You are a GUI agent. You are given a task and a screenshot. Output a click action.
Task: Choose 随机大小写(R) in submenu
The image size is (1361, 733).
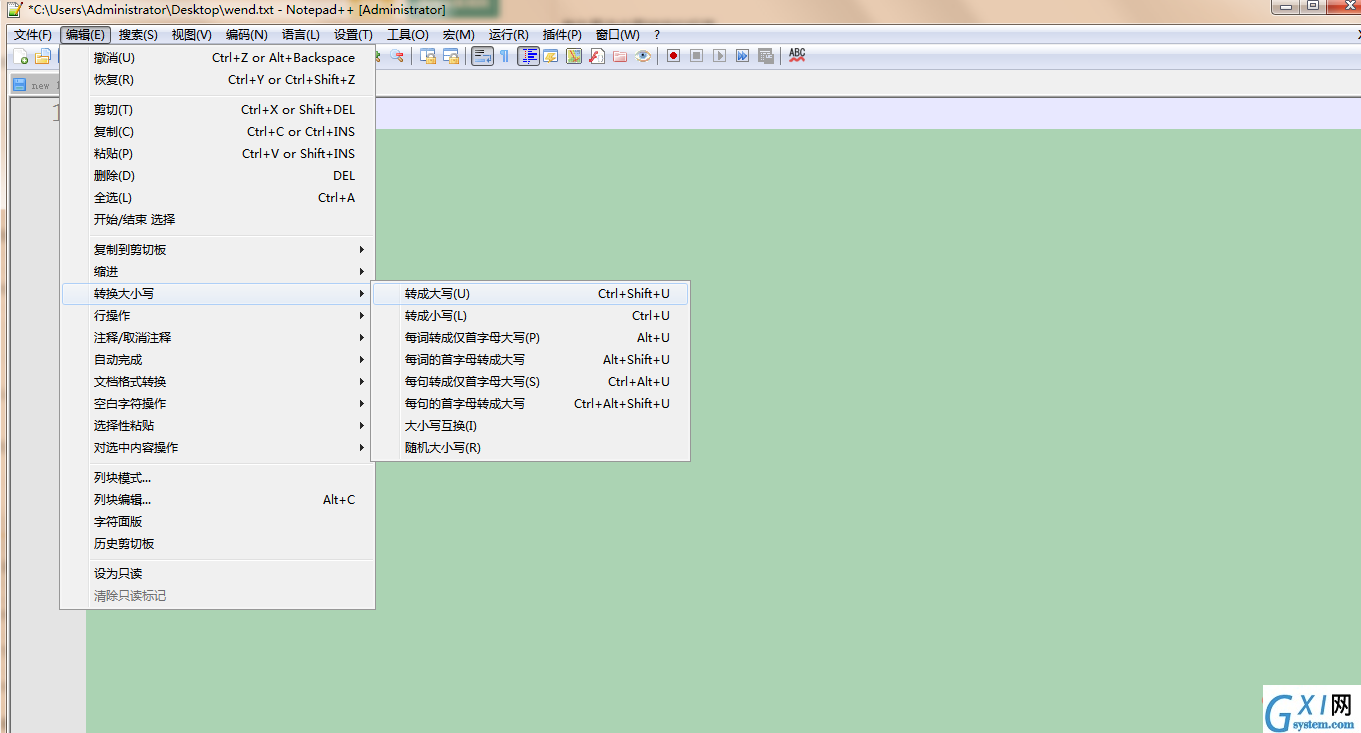(x=530, y=448)
